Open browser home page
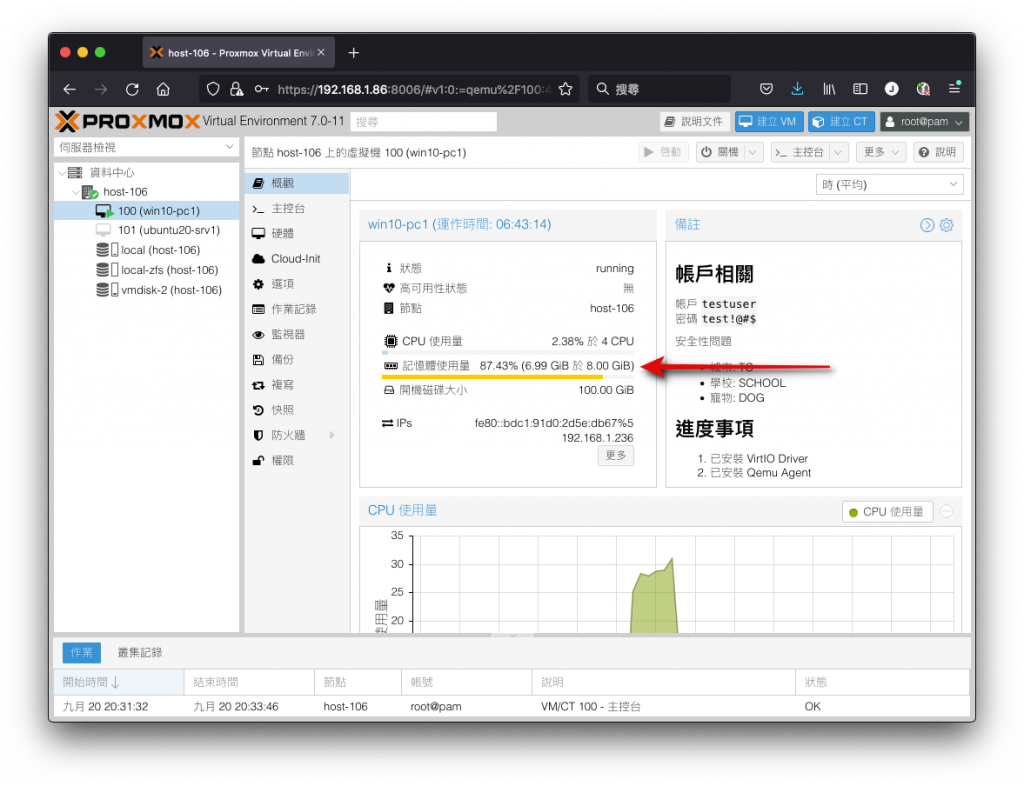 click(163, 89)
